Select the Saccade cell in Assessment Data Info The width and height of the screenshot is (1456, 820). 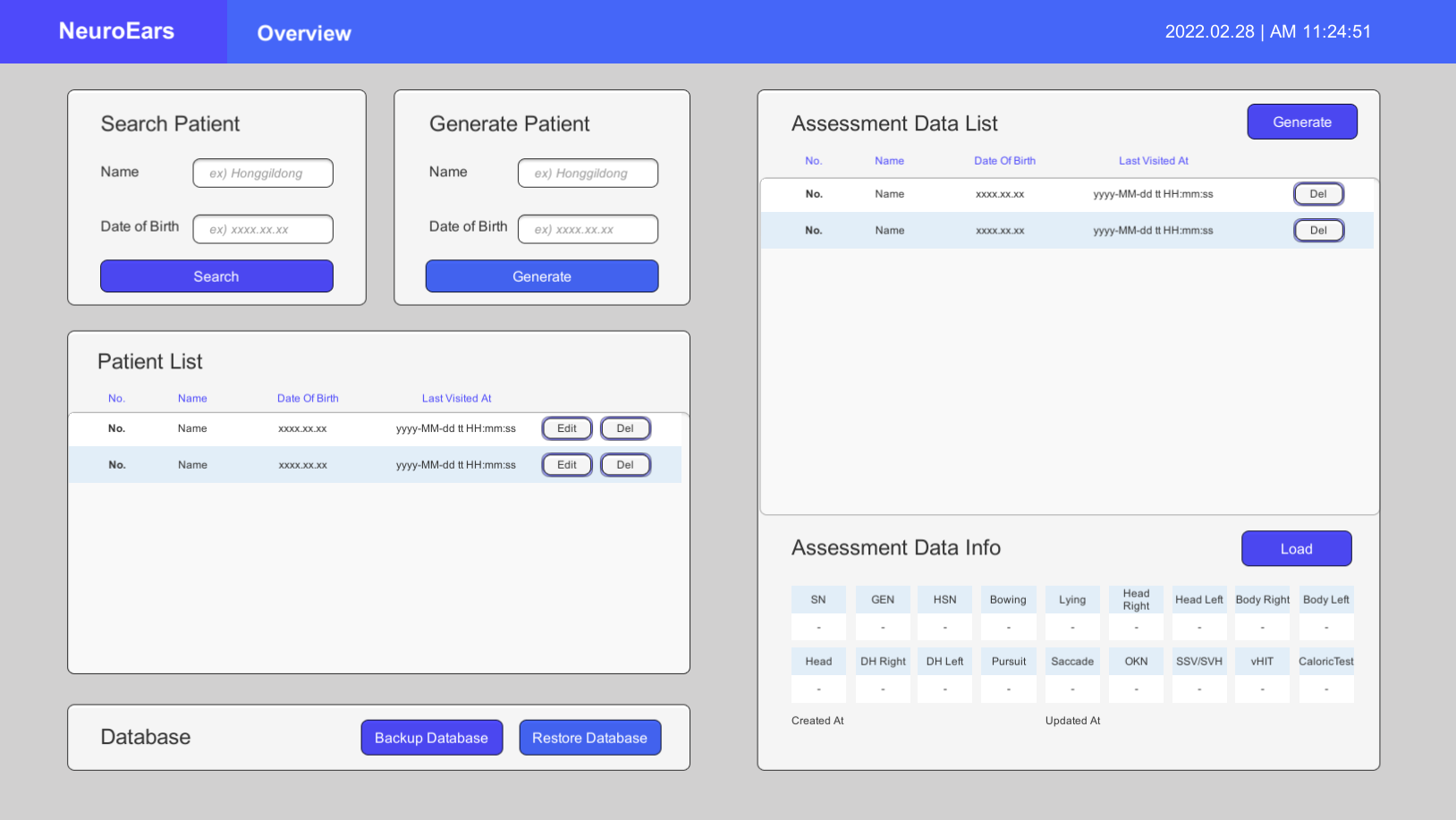(x=1072, y=689)
